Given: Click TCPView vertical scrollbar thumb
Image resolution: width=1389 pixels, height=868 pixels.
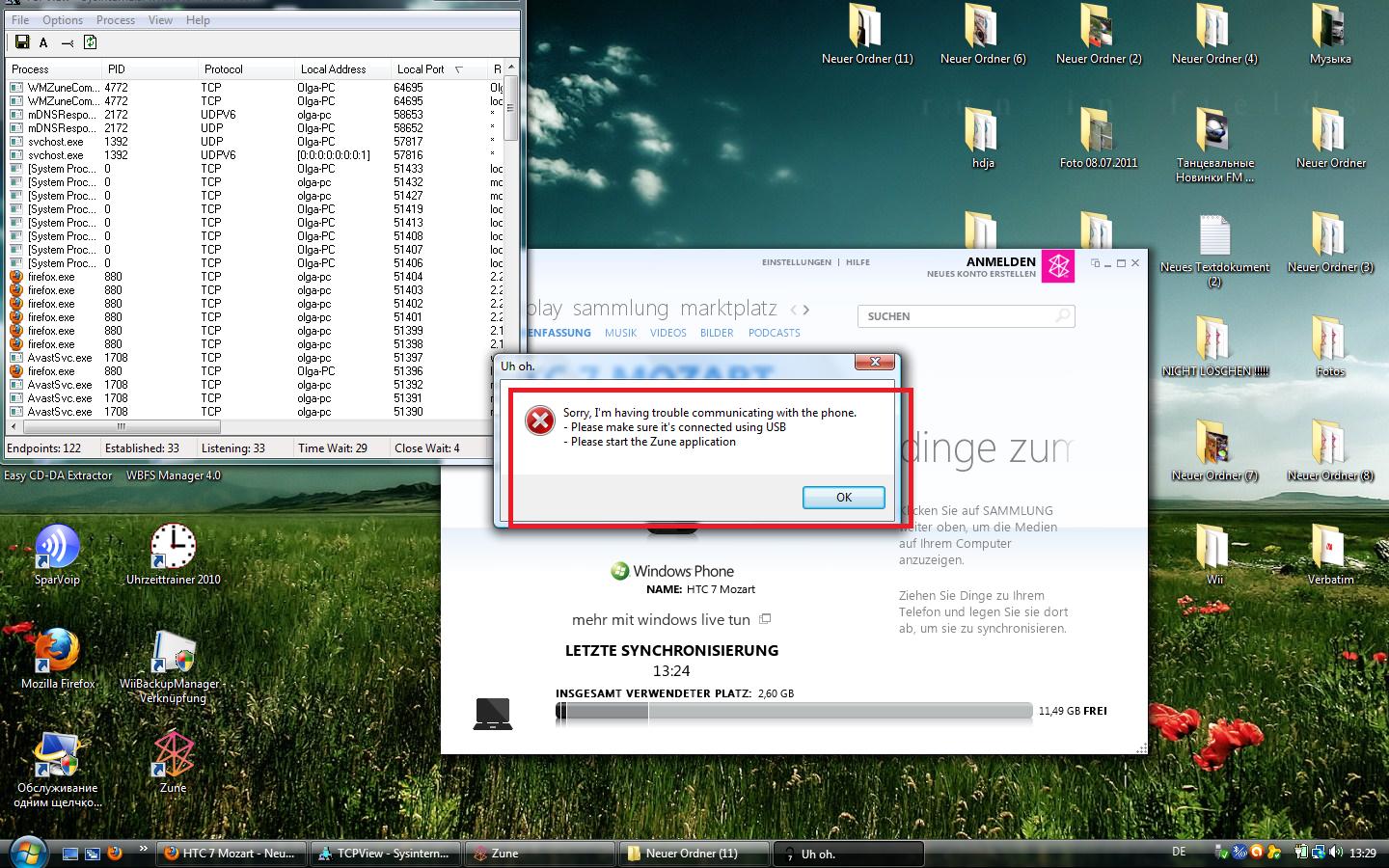Looking at the screenshot, I should click(x=510, y=108).
